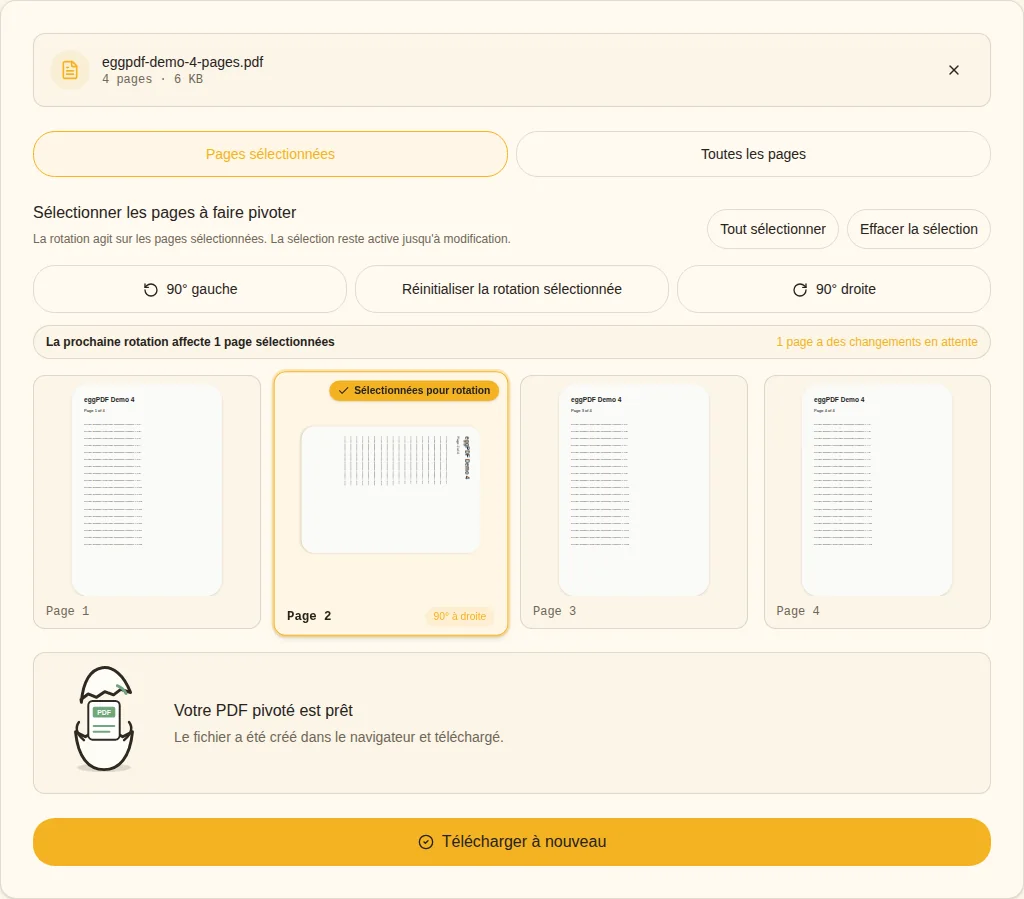Click 'Sélectionner les pages à faire pivoter' heading

coord(165,213)
